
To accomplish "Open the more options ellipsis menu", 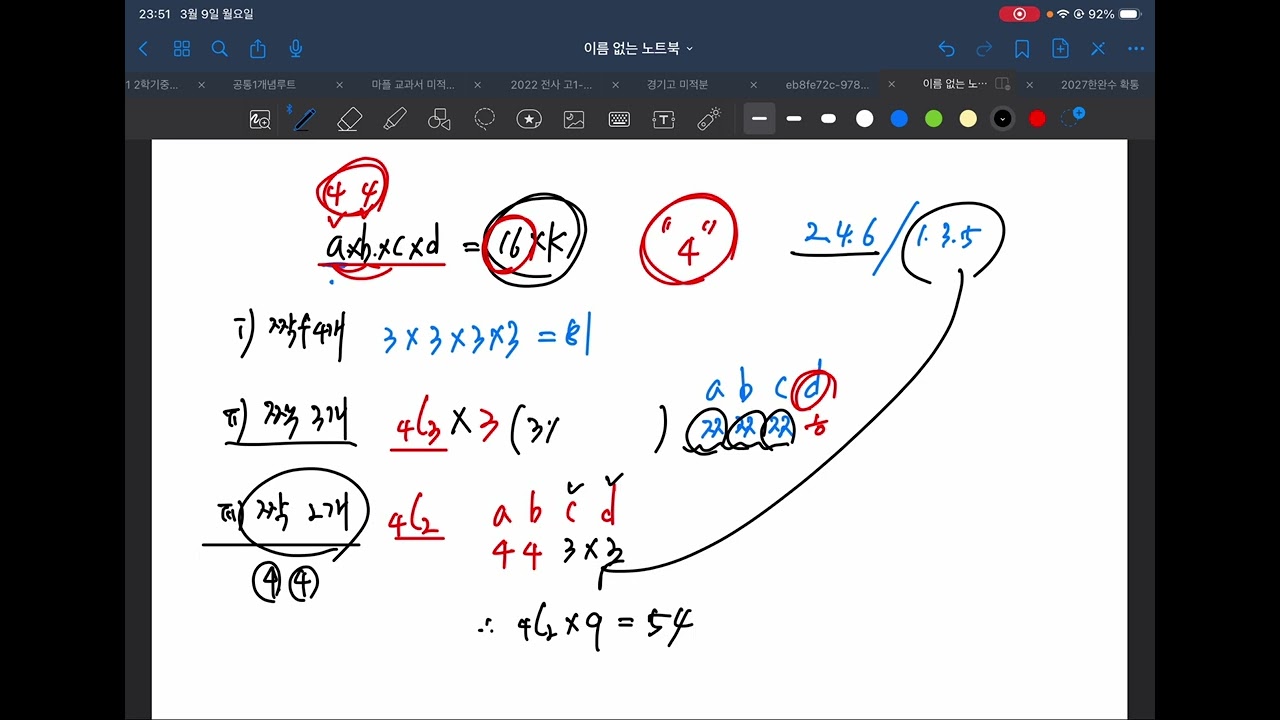I will click(x=1136, y=48).
